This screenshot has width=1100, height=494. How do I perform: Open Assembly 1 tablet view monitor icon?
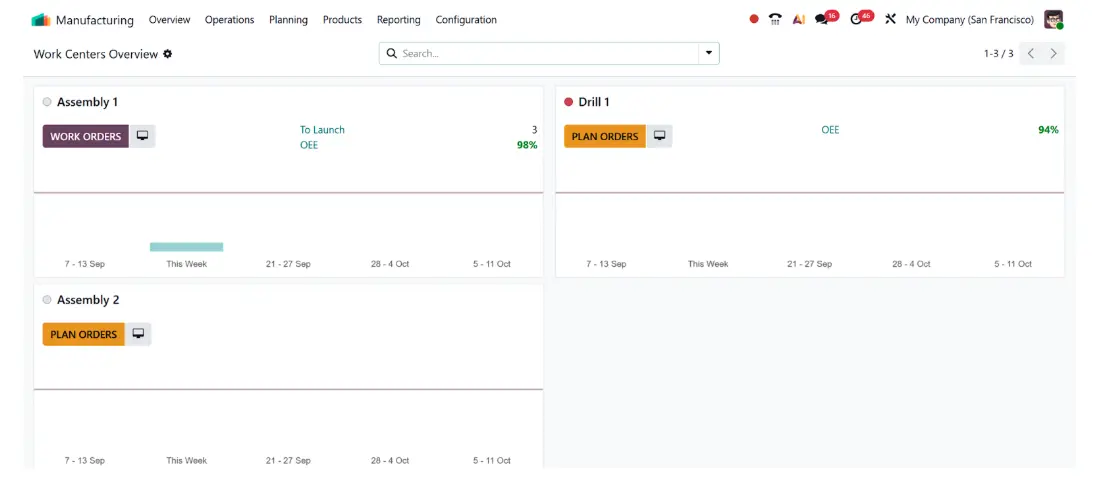click(x=142, y=136)
